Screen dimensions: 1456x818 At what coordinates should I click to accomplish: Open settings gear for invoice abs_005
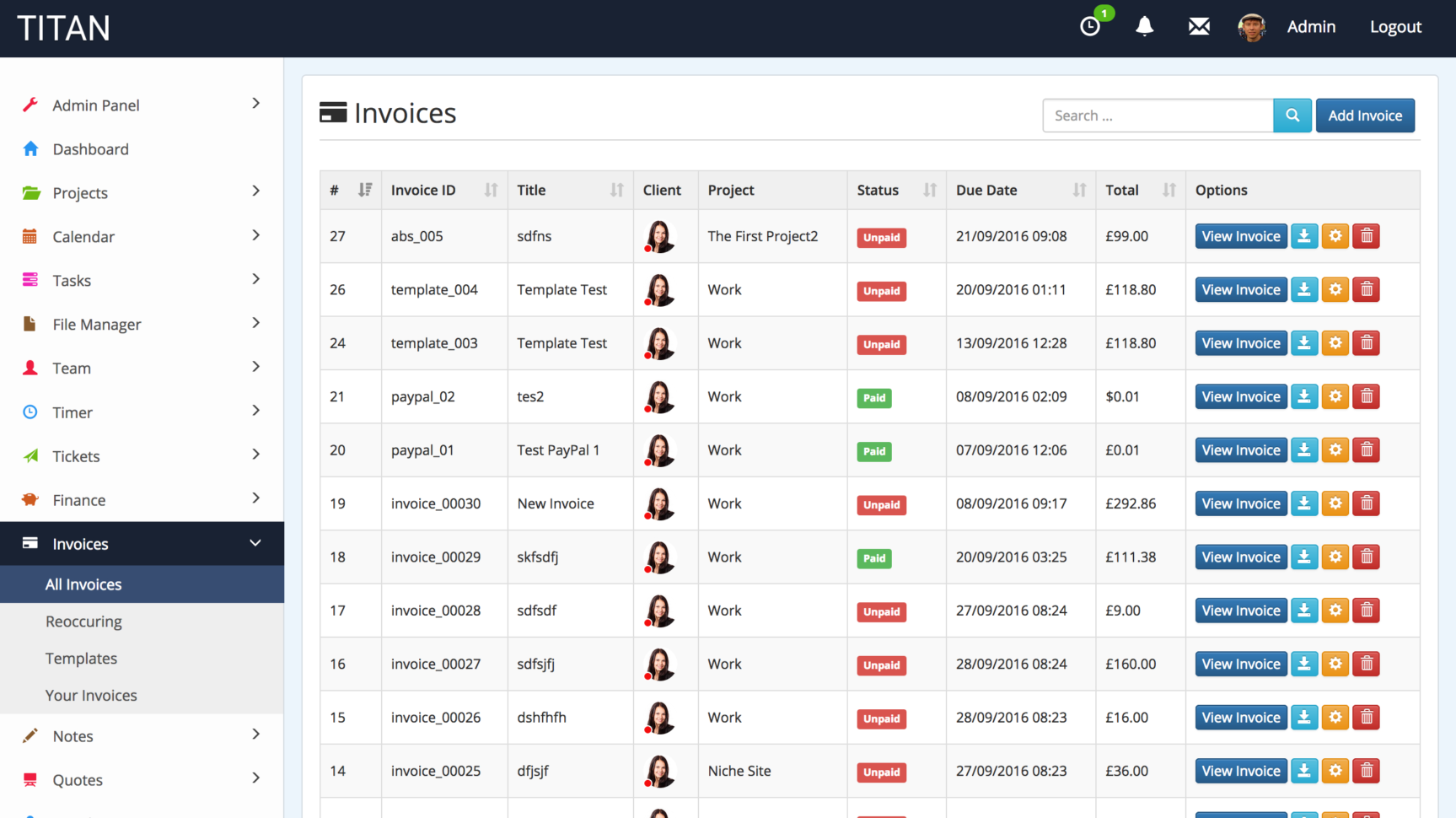tap(1335, 236)
